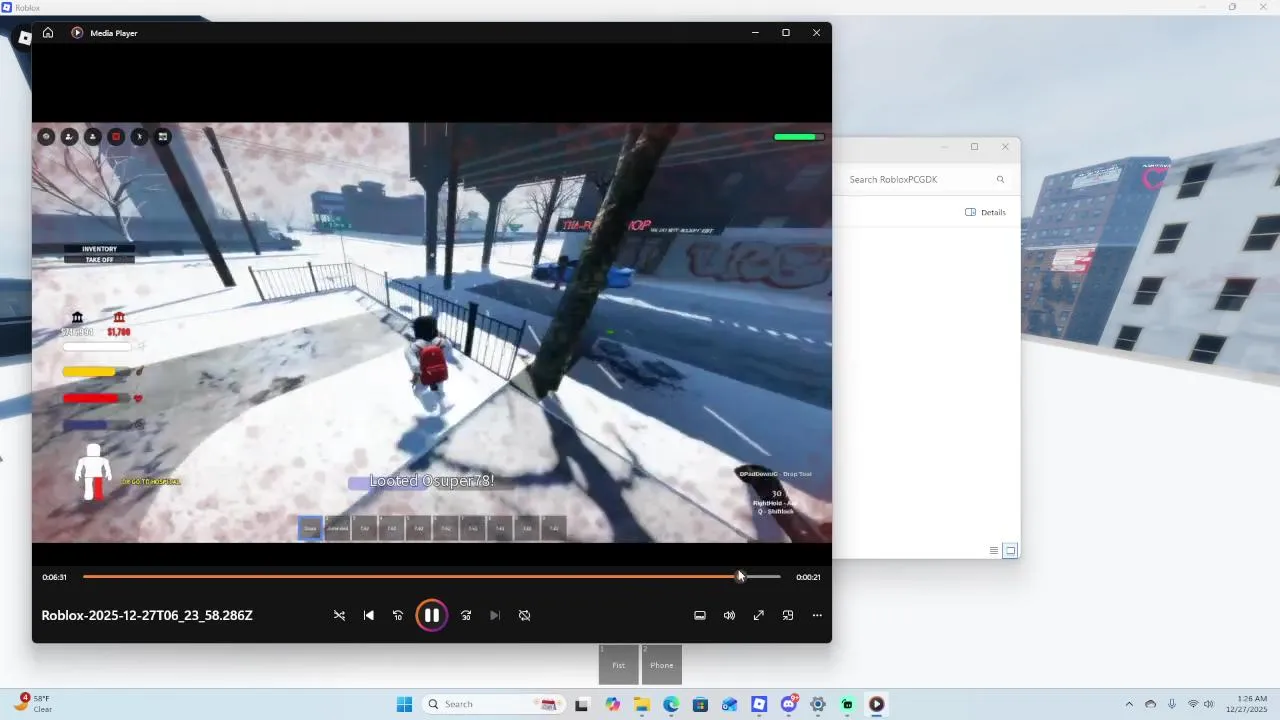Open the volume control in Media Player
This screenshot has width=1280, height=720.
pyautogui.click(x=729, y=615)
